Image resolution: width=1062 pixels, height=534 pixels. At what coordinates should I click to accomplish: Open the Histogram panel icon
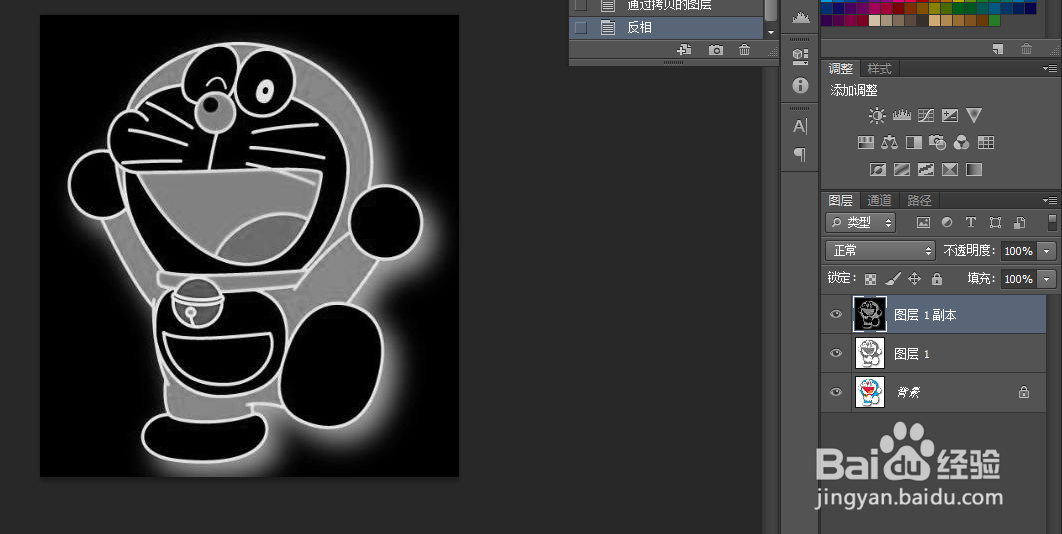click(801, 18)
